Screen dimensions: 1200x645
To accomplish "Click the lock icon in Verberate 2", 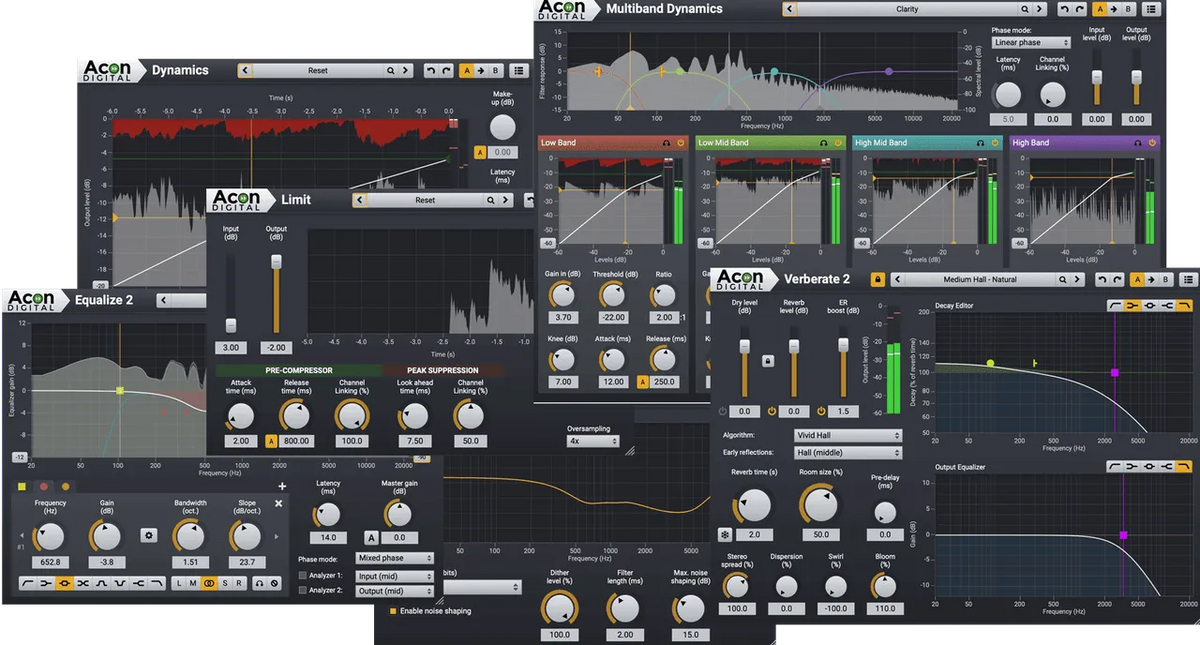I will (x=878, y=279).
